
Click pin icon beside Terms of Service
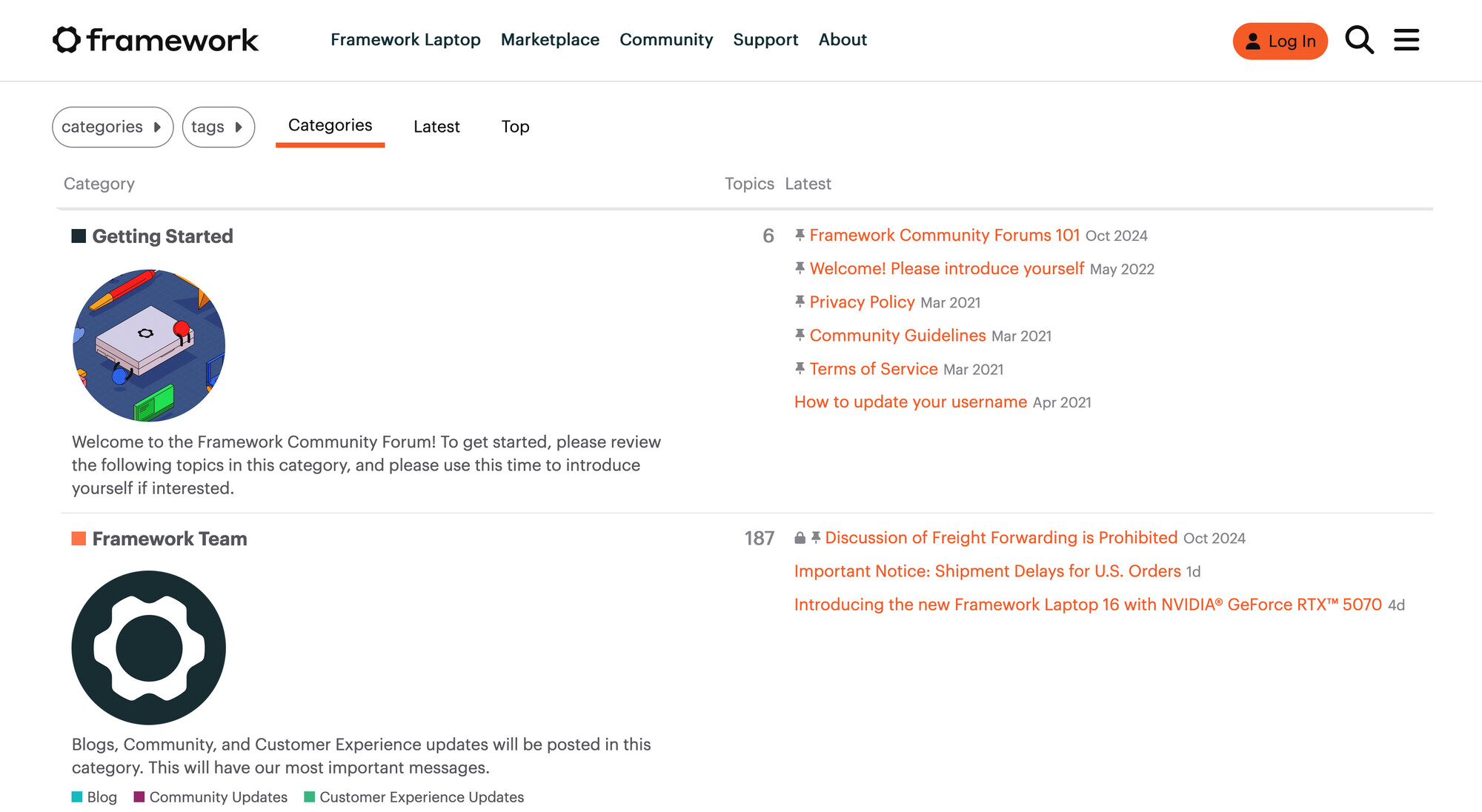[800, 368]
